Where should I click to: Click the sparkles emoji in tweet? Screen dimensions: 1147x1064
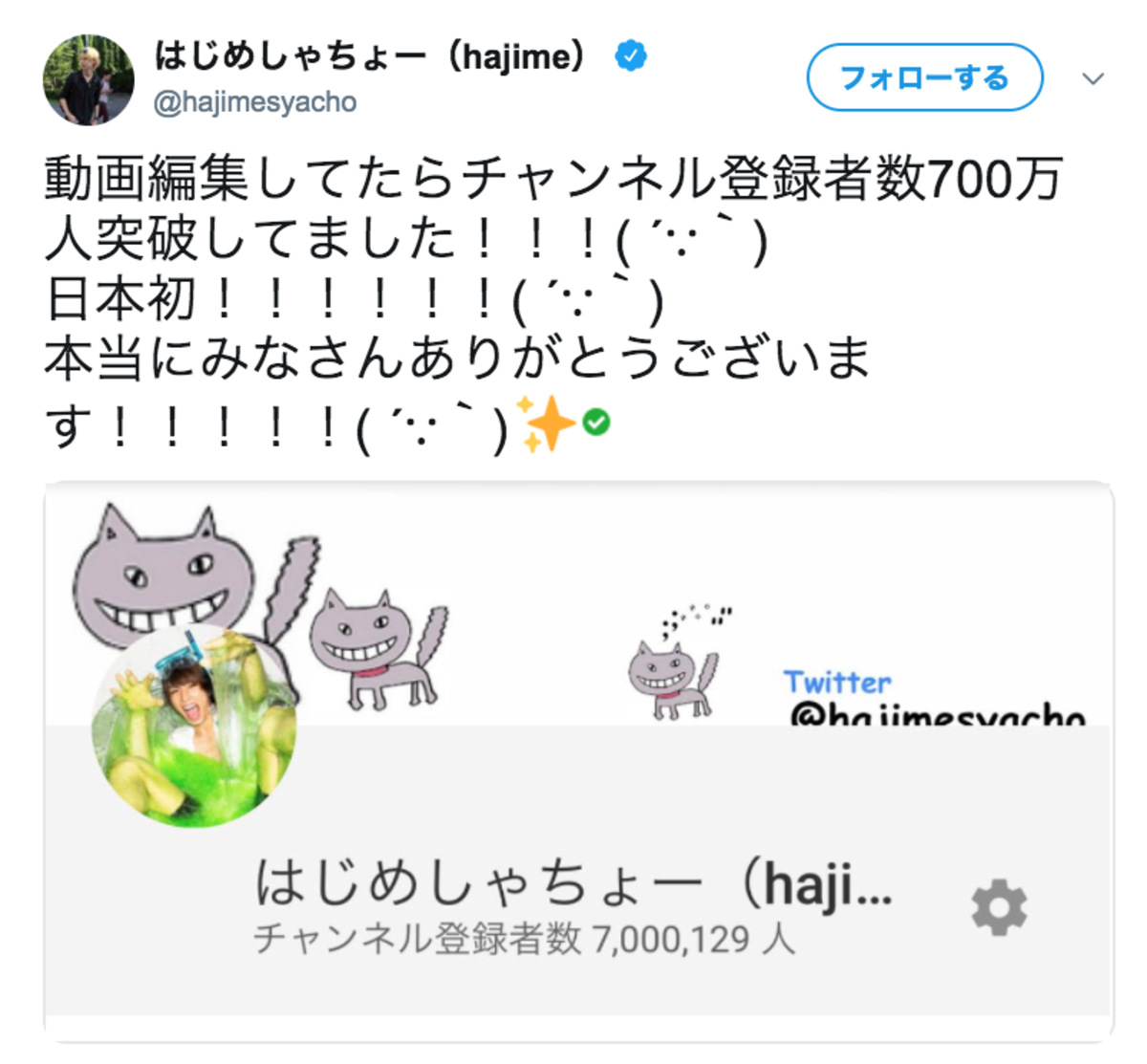click(x=546, y=423)
